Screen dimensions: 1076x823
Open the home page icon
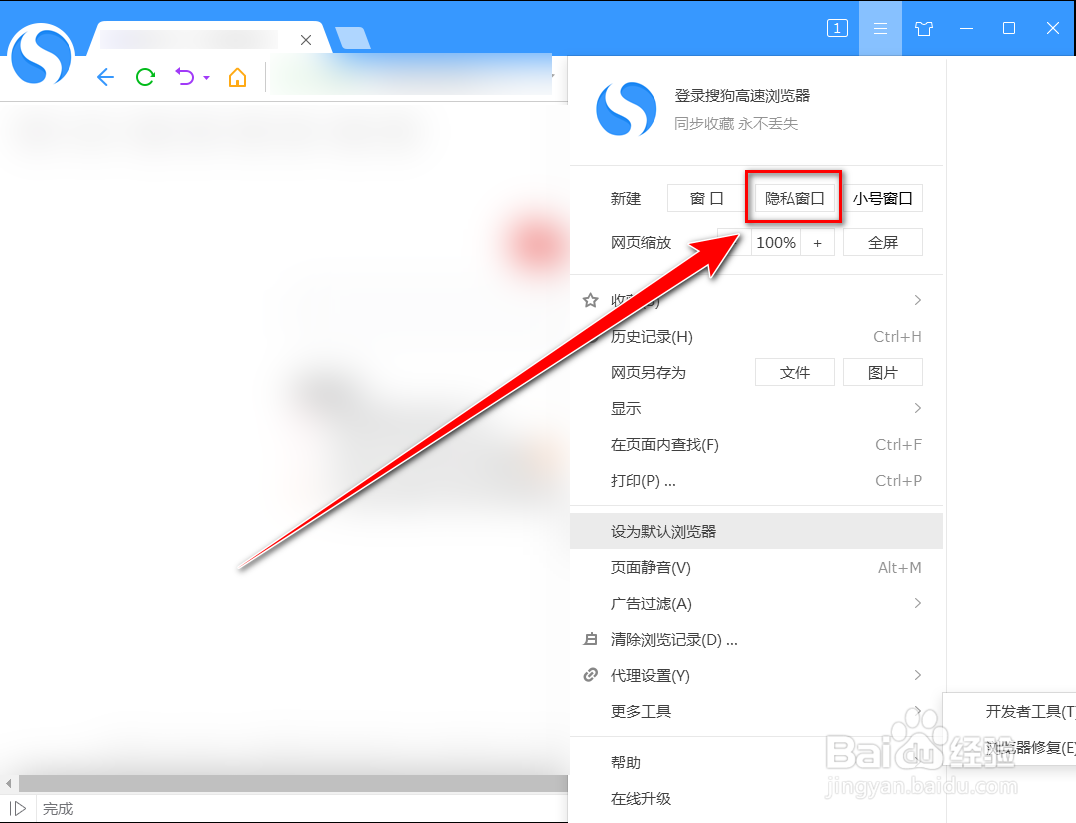(237, 76)
